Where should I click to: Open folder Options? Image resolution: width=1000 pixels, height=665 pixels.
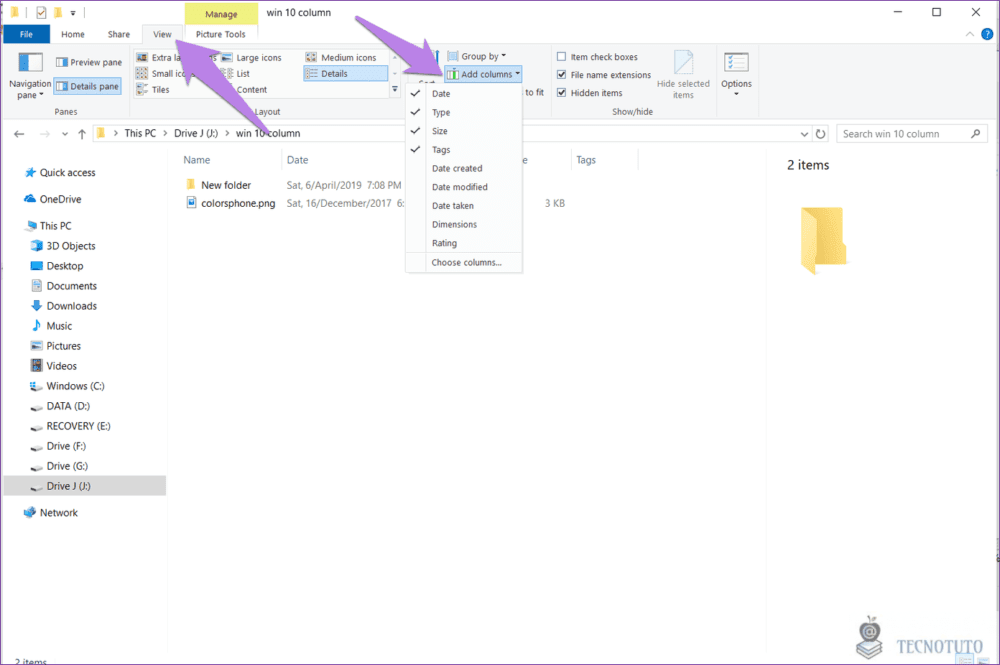[736, 75]
